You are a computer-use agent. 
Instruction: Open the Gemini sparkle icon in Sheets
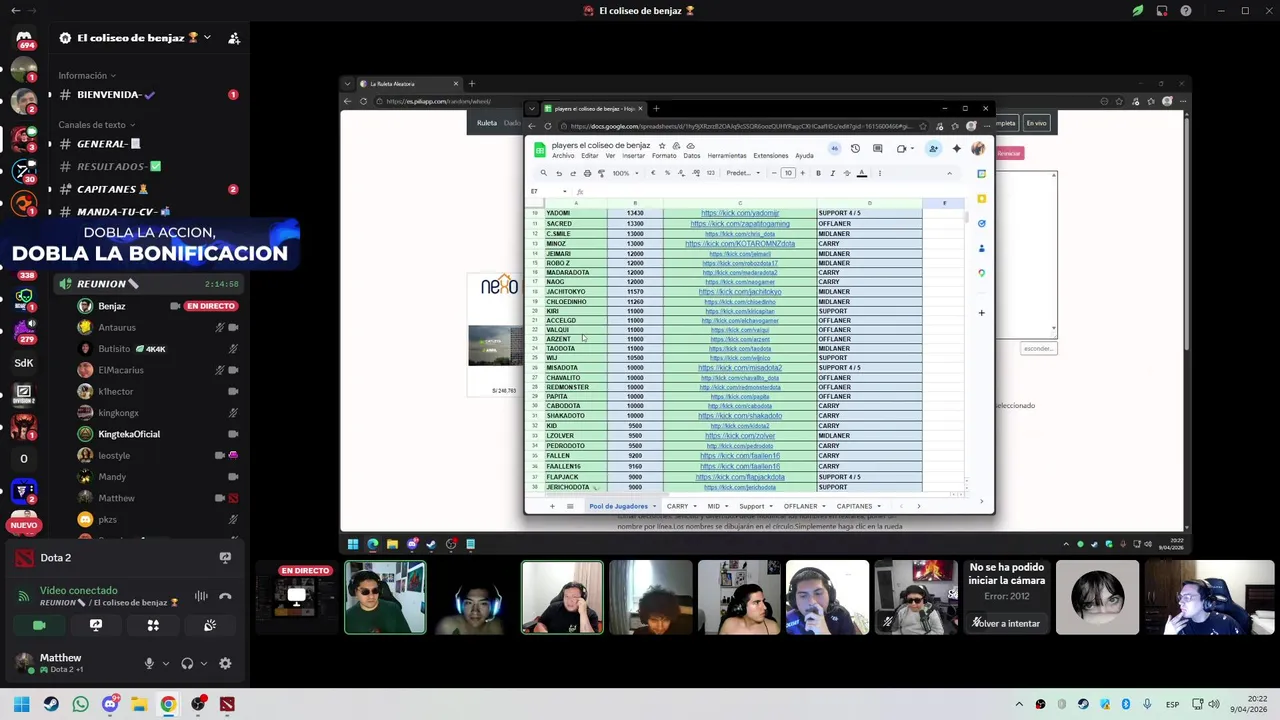click(956, 149)
